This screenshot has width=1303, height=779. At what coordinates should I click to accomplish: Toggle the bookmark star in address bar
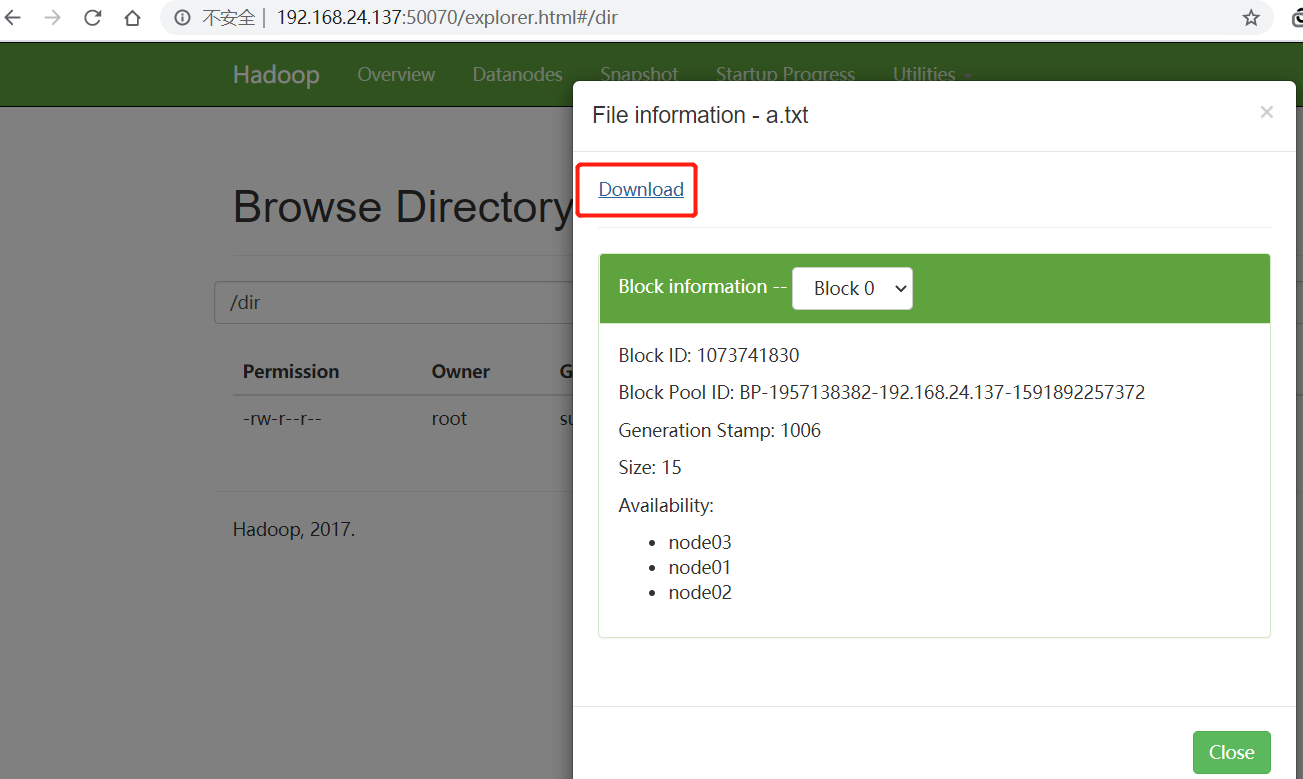(x=1250, y=17)
